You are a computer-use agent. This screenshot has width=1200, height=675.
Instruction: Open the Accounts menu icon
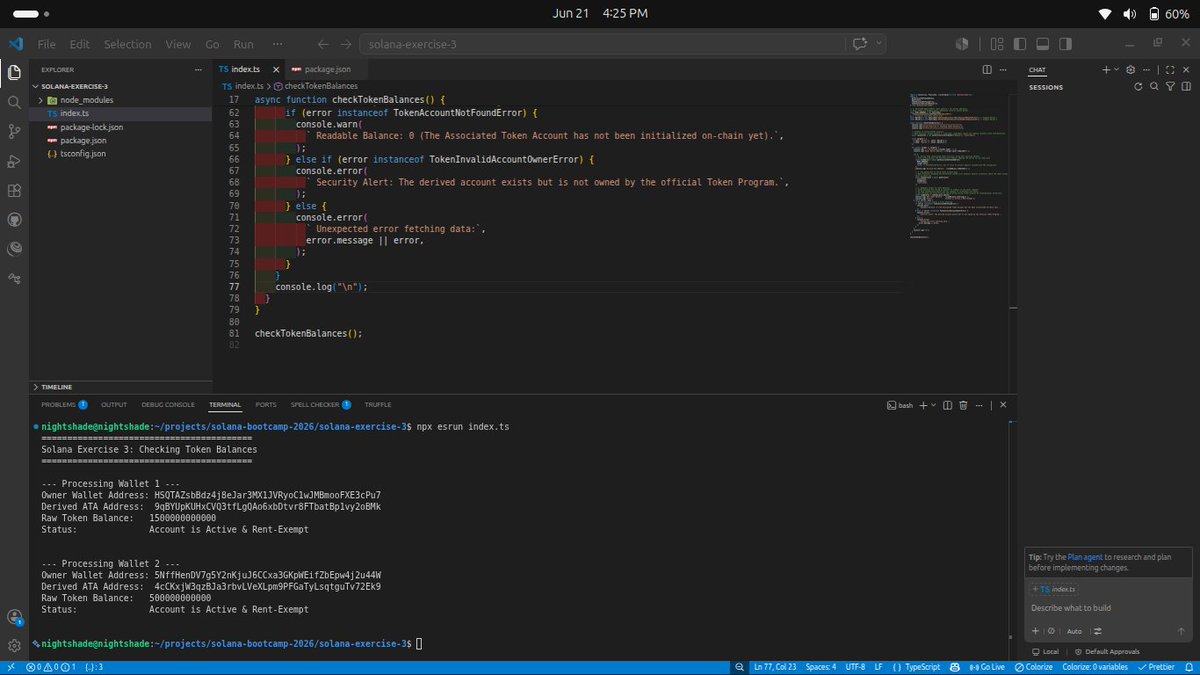14,618
